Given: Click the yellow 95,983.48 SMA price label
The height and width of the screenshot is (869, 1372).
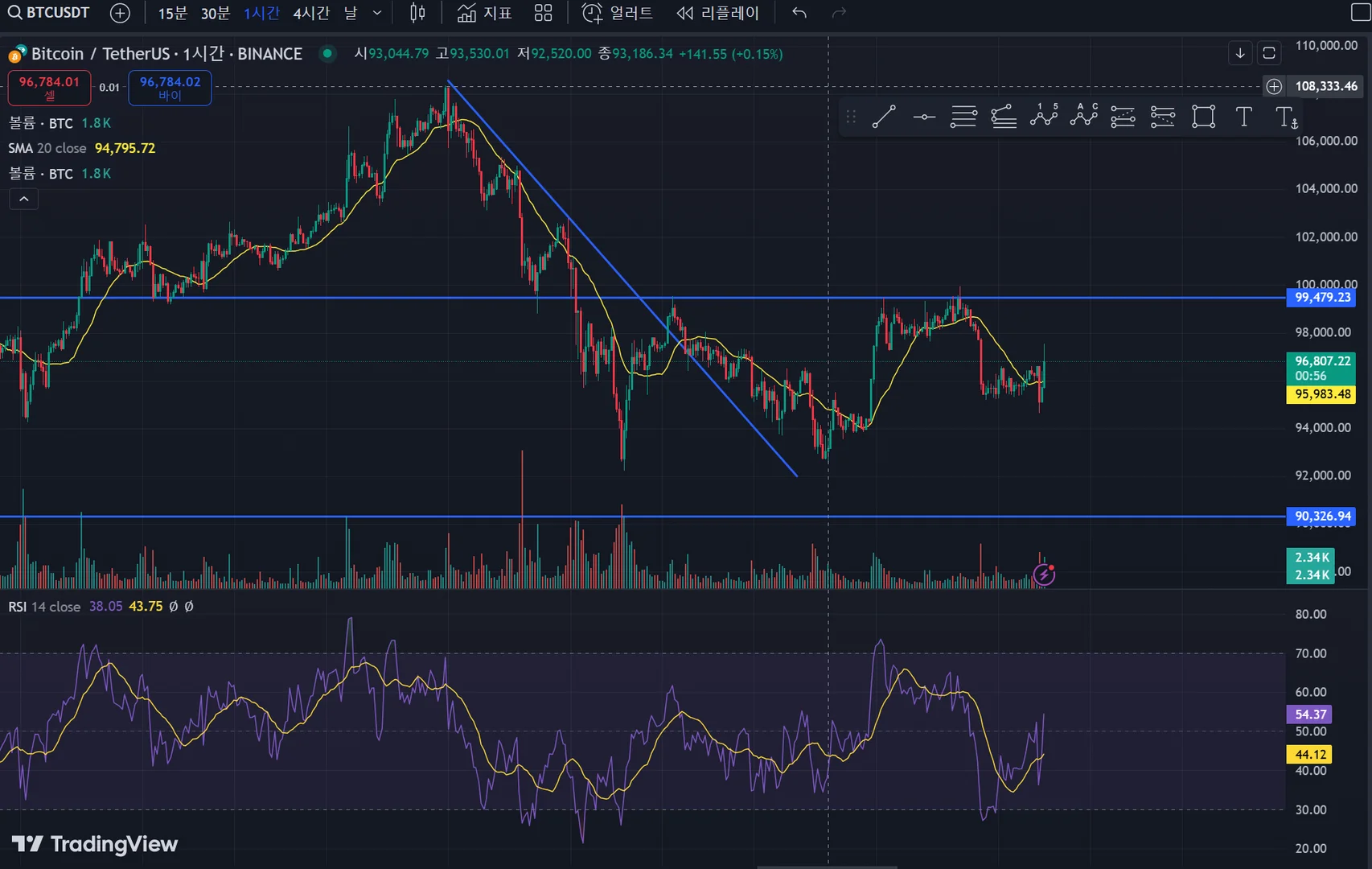Looking at the screenshot, I should (x=1322, y=394).
